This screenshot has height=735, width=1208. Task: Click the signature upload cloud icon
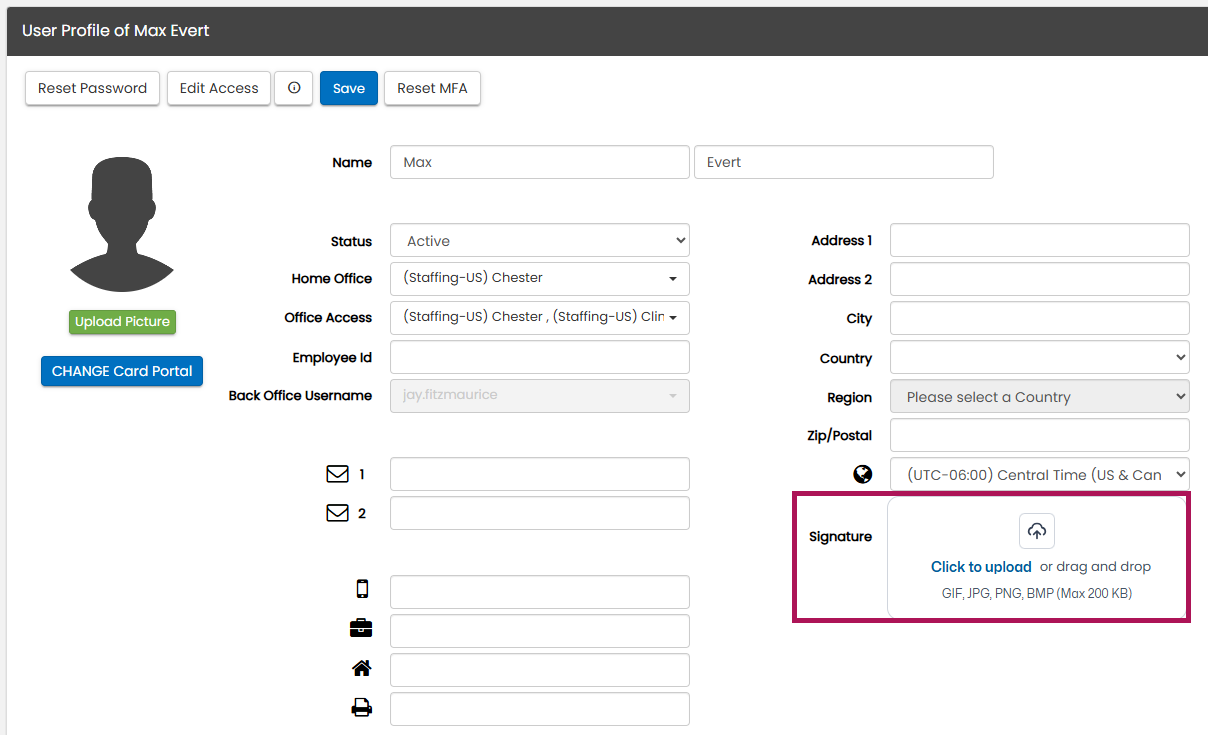click(1037, 531)
